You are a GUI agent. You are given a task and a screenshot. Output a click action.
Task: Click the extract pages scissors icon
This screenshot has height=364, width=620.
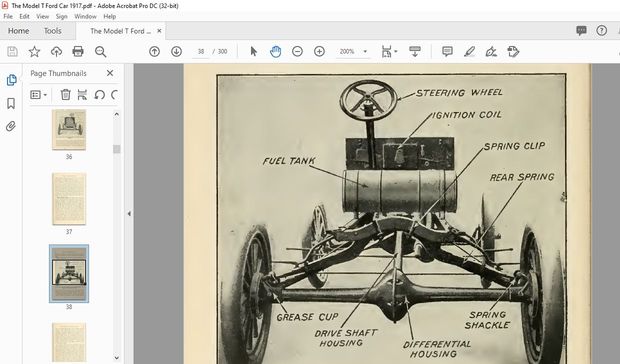tap(82, 94)
